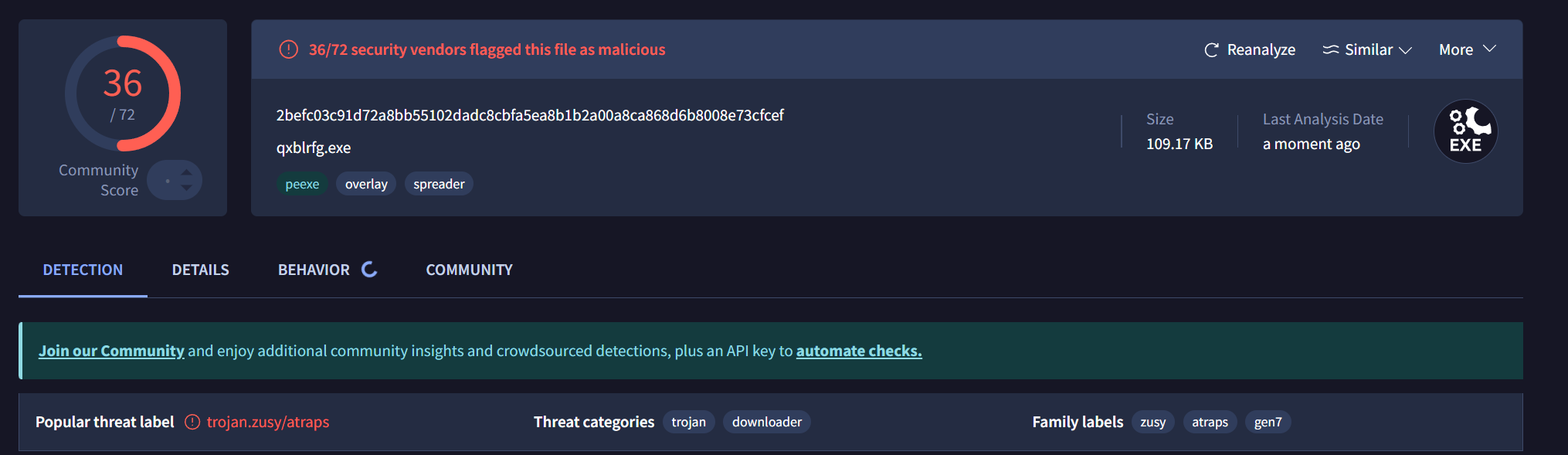Click the Behavior tab loading spinner
This screenshot has width=1568, height=455.
tap(370, 270)
